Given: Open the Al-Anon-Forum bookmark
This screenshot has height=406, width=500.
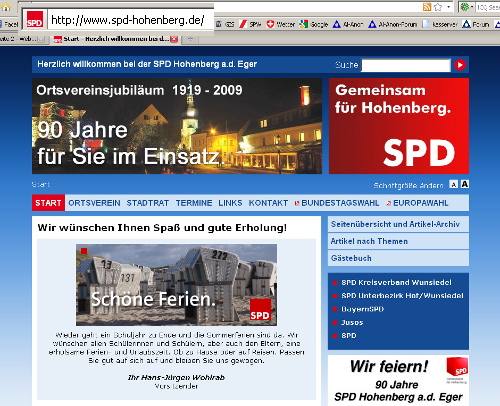Looking at the screenshot, I should click(x=393, y=24).
